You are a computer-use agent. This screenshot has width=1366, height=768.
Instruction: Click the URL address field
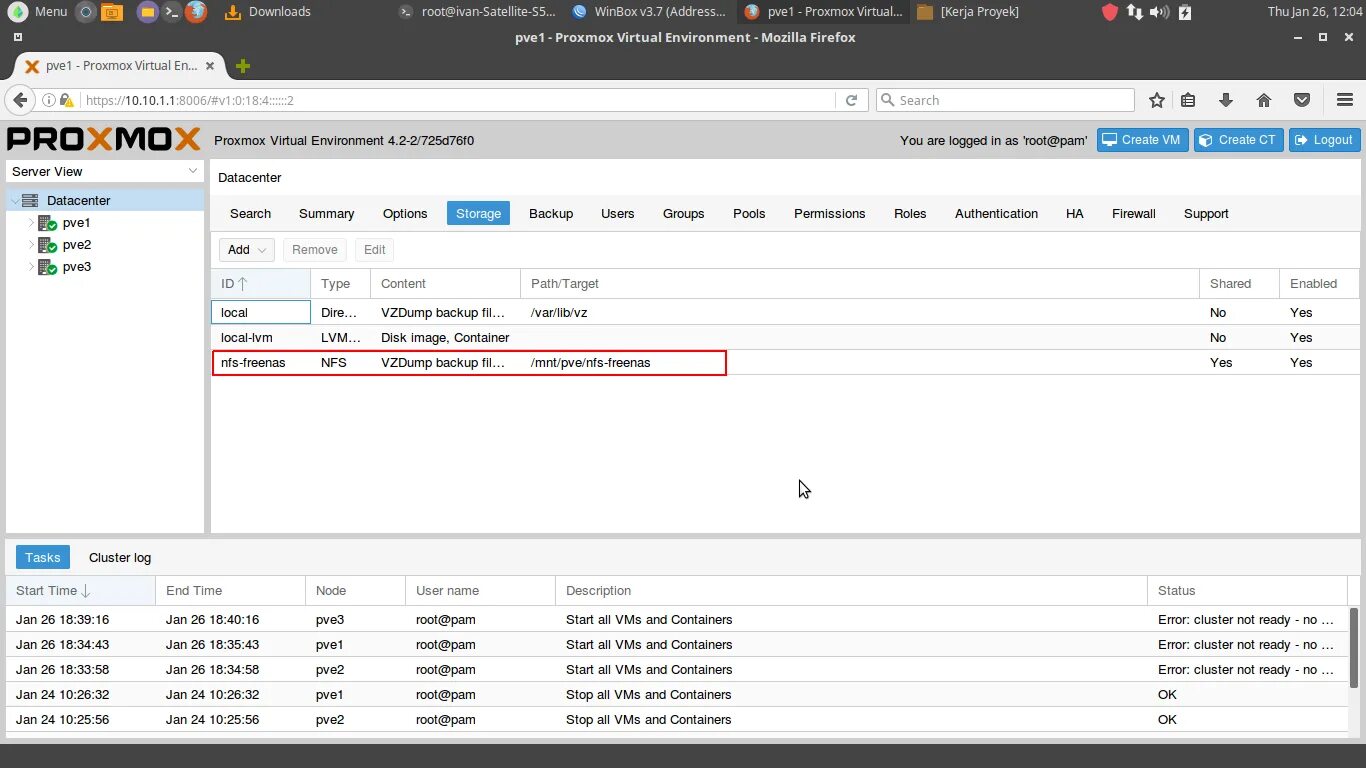click(455, 100)
